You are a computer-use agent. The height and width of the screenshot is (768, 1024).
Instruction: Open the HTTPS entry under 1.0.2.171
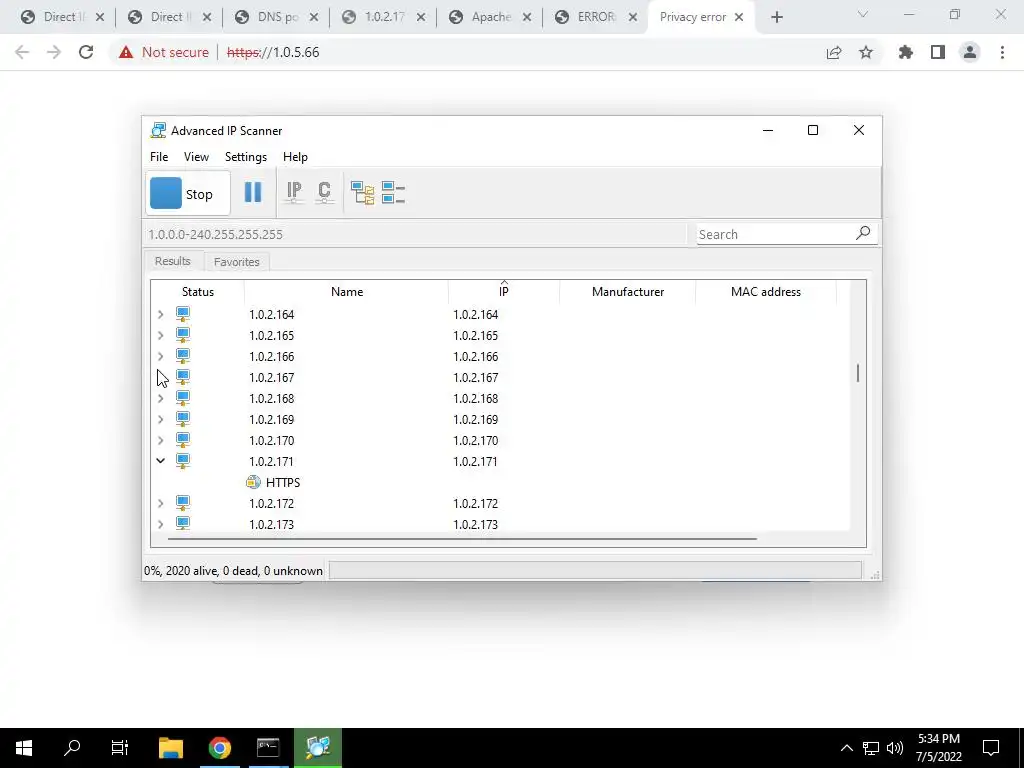283,483
